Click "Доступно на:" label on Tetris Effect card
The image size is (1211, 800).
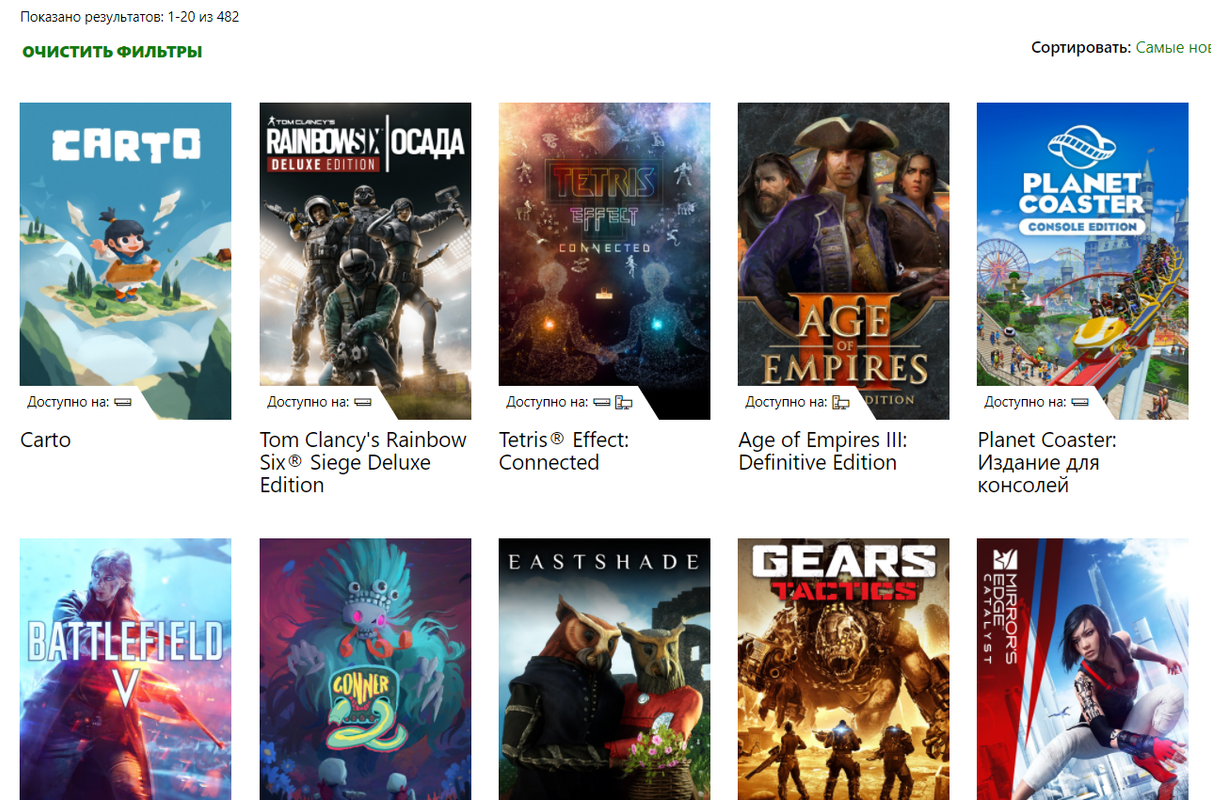click(547, 402)
